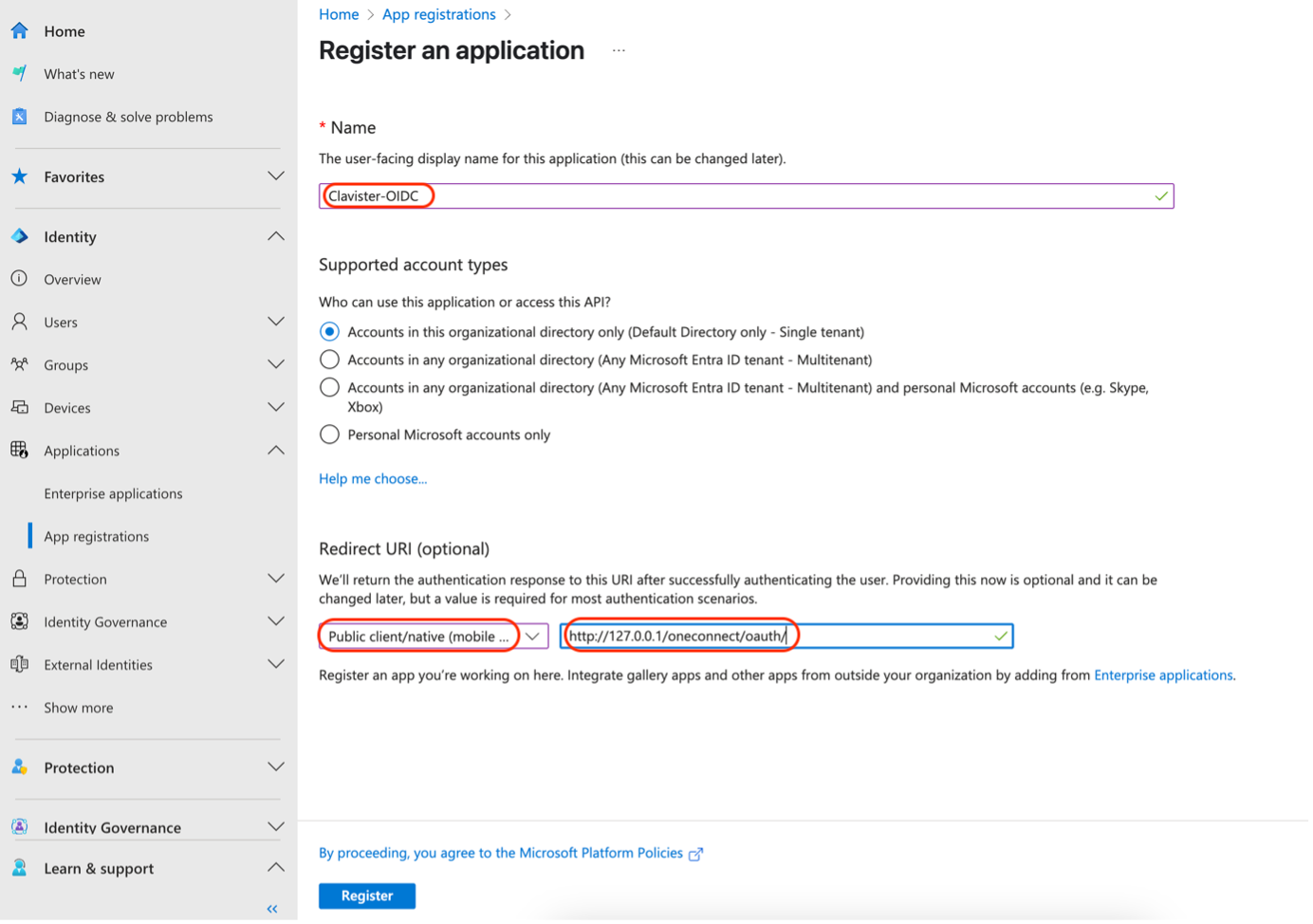Collapse the sidebar with double-chevron icon
This screenshot has width=1313, height=924.
coord(272,909)
